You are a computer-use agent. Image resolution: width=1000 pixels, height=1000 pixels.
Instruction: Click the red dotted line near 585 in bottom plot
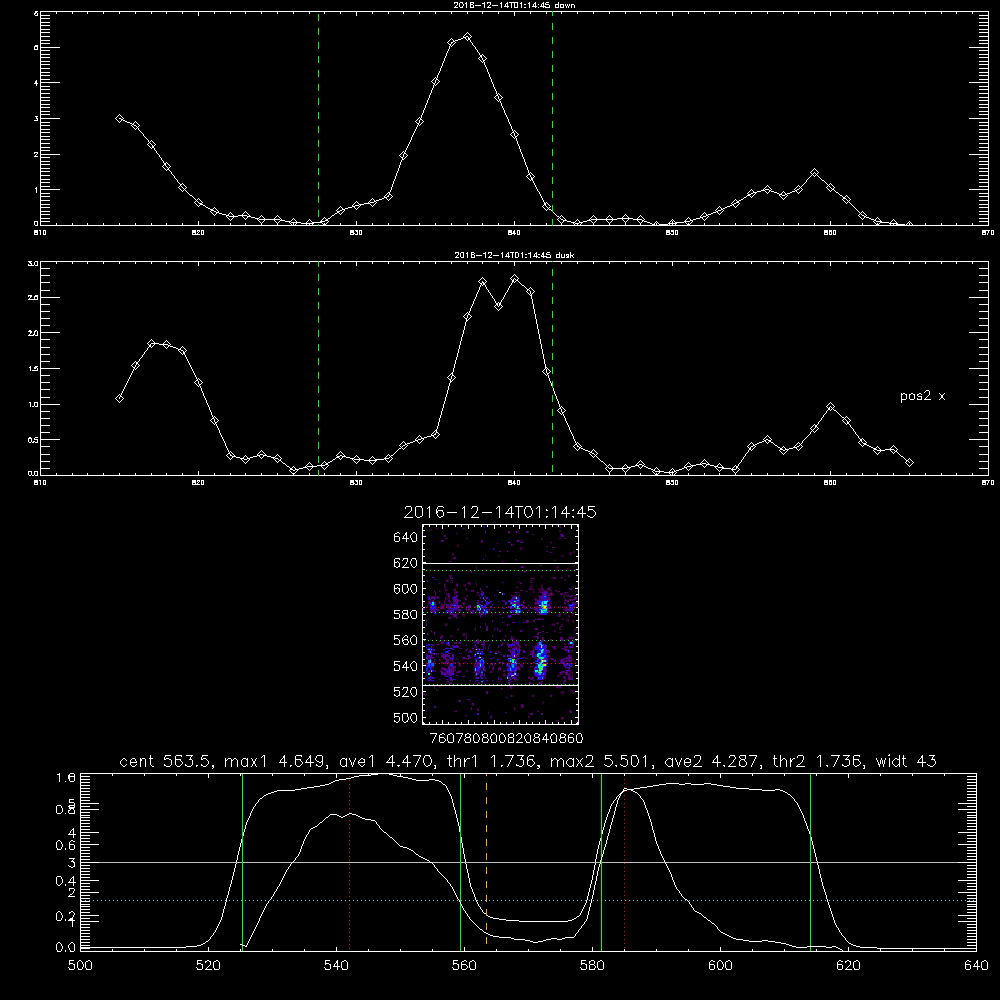click(624, 862)
